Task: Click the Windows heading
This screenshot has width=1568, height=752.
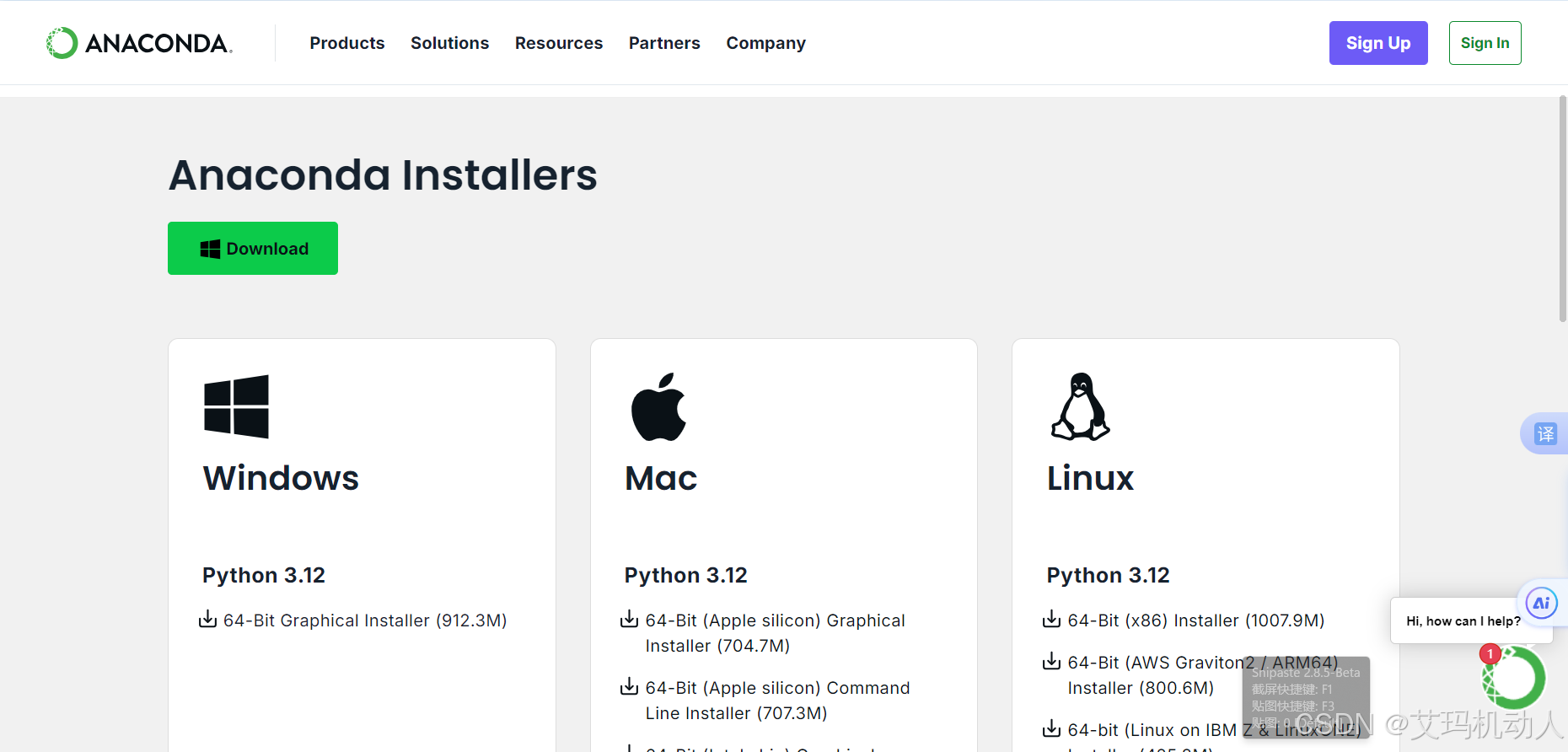Action: pyautogui.click(x=281, y=478)
